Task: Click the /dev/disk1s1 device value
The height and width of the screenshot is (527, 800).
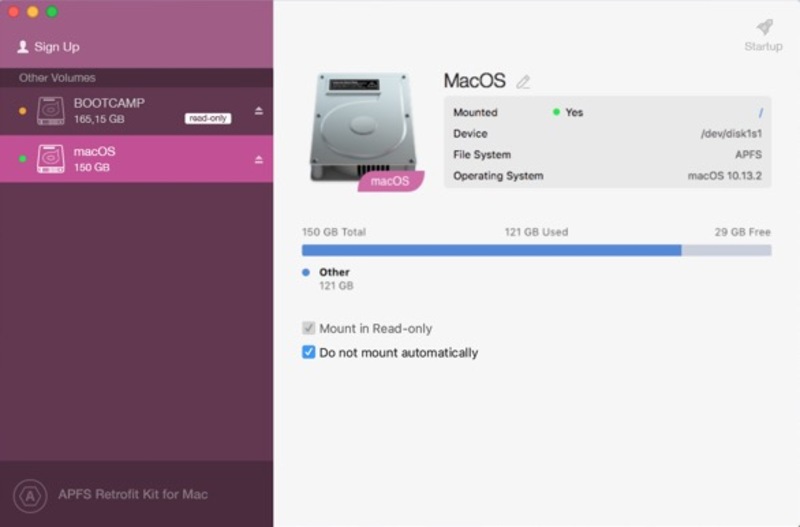Action: [x=731, y=134]
